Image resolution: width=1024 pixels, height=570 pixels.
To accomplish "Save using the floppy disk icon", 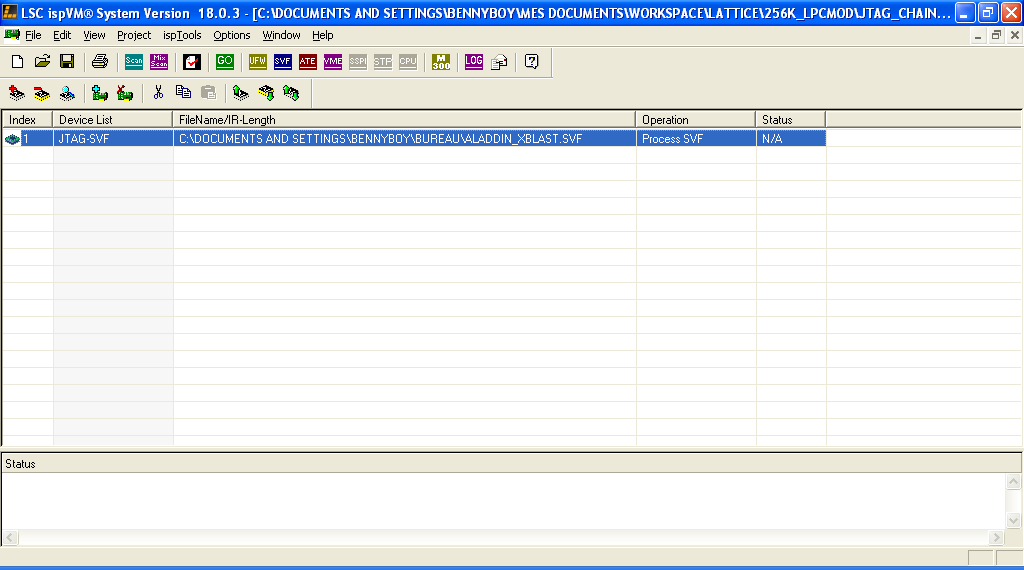I will (67, 61).
